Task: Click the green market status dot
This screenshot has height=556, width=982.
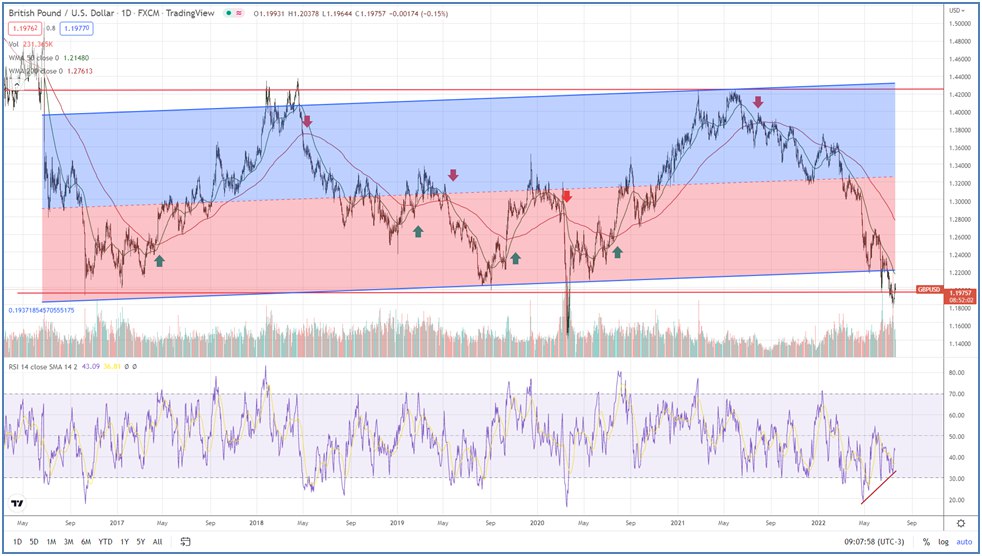Action: point(231,12)
